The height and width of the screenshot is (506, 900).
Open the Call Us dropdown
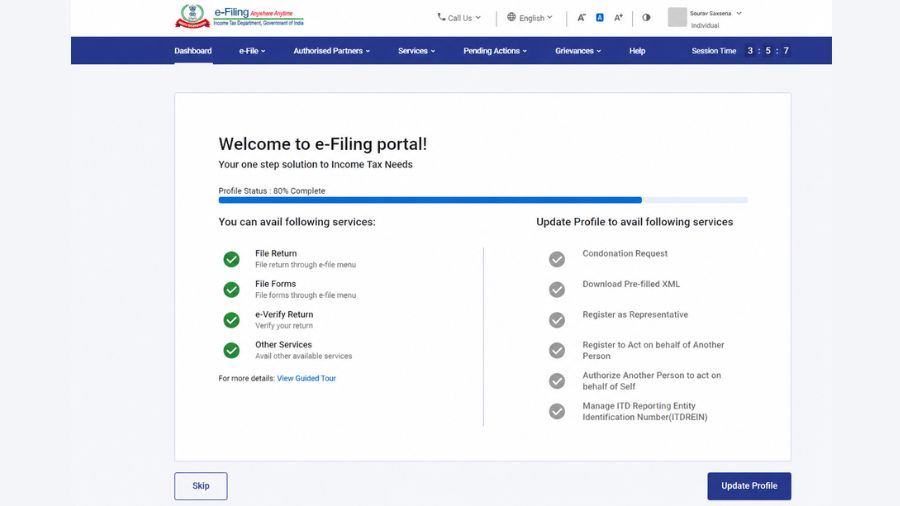coord(459,18)
